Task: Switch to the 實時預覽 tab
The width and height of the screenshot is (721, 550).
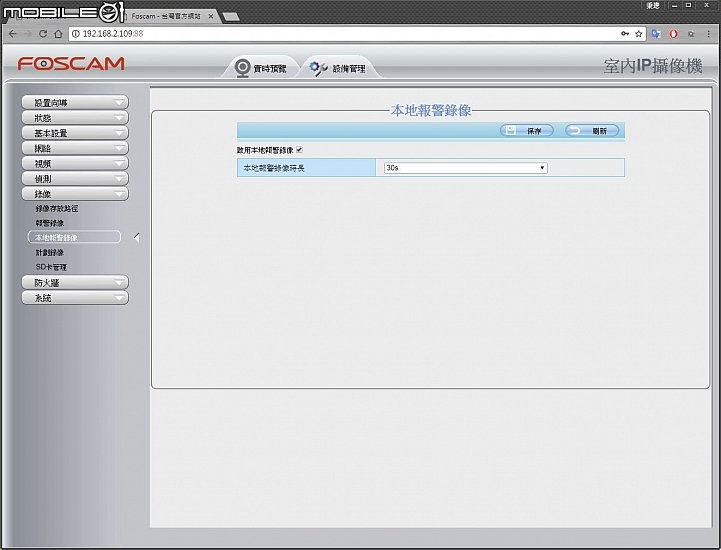Action: [260, 69]
